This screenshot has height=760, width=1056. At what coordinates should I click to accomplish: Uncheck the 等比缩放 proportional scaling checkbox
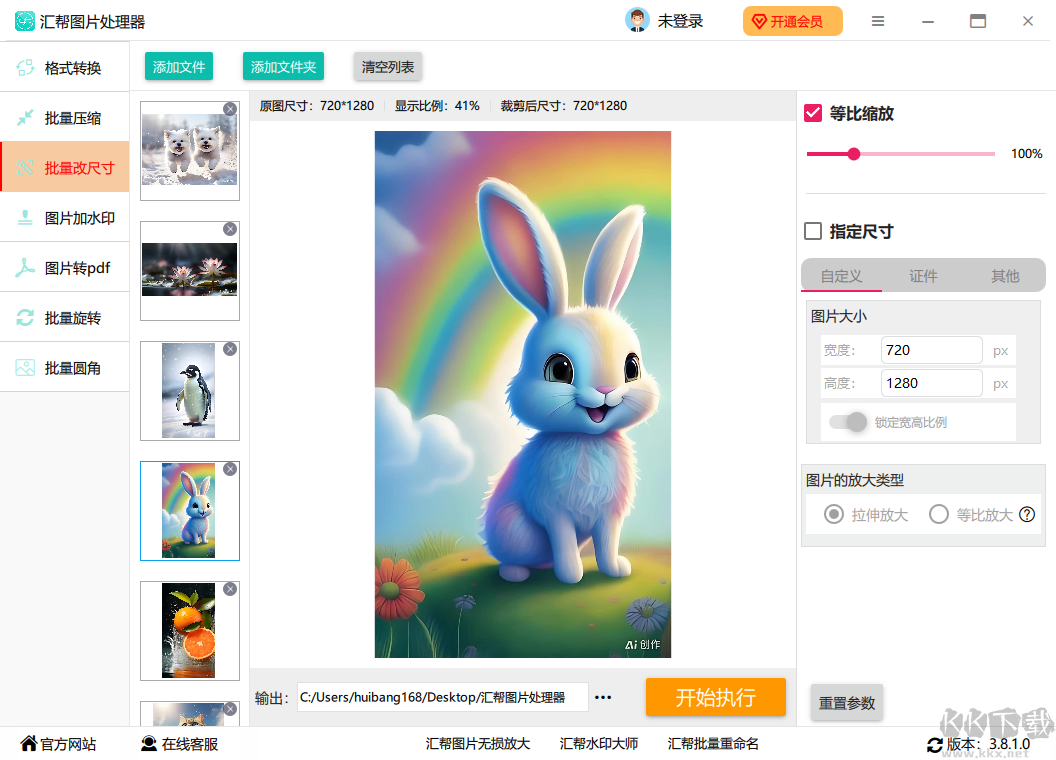point(812,113)
